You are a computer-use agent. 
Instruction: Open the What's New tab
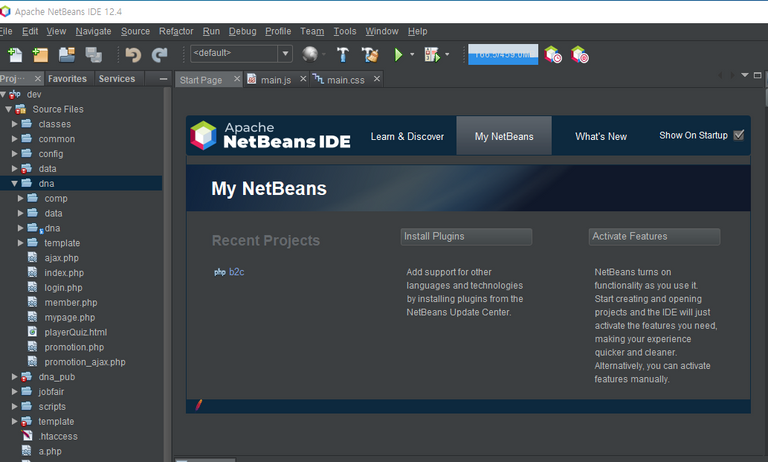pos(601,136)
